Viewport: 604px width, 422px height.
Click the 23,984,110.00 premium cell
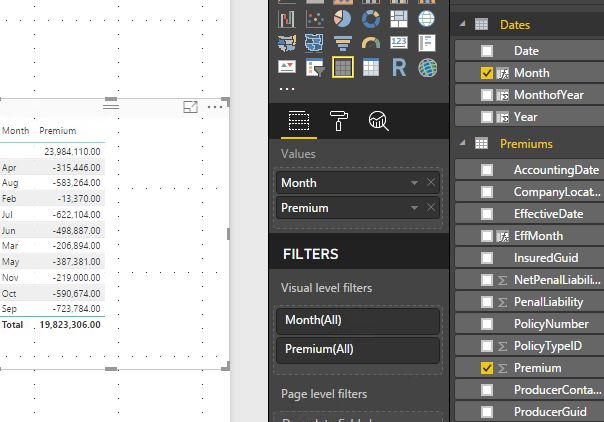pyautogui.click(x=72, y=152)
